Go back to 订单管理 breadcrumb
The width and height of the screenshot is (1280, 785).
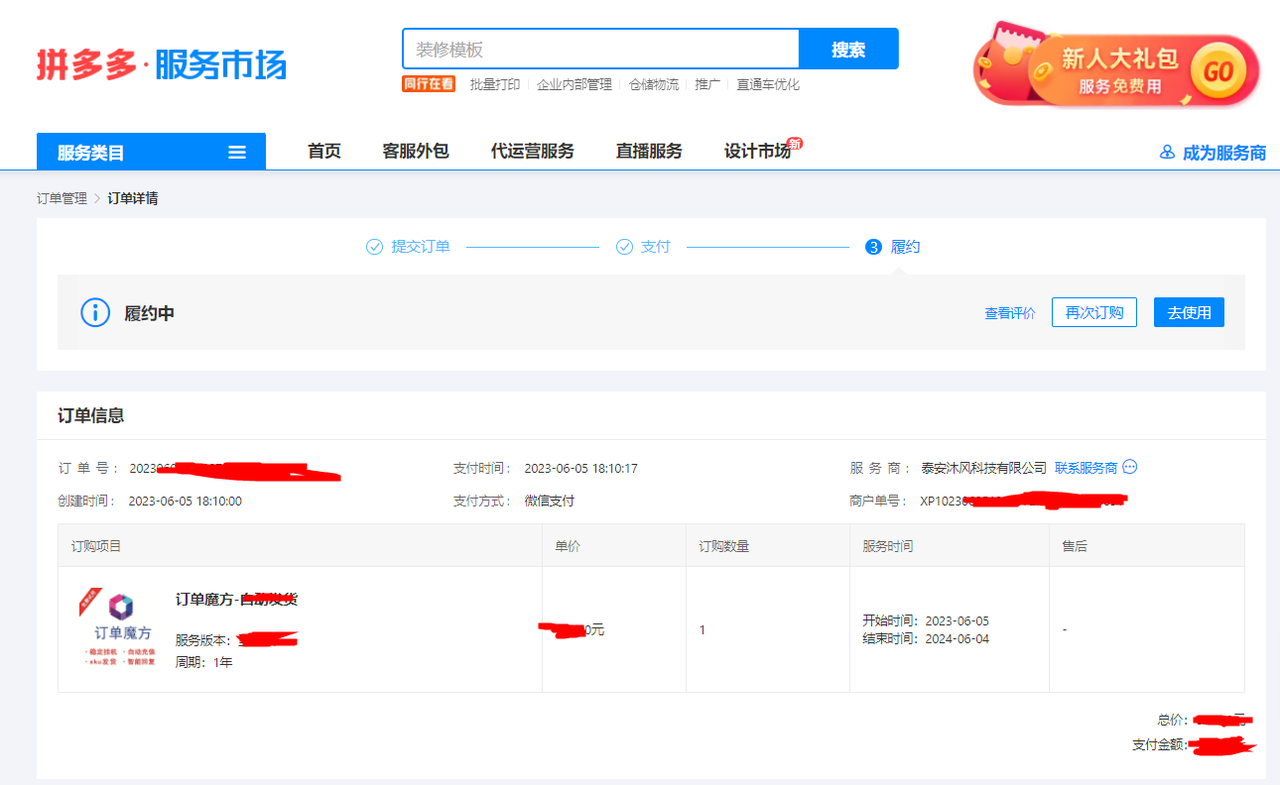point(62,198)
